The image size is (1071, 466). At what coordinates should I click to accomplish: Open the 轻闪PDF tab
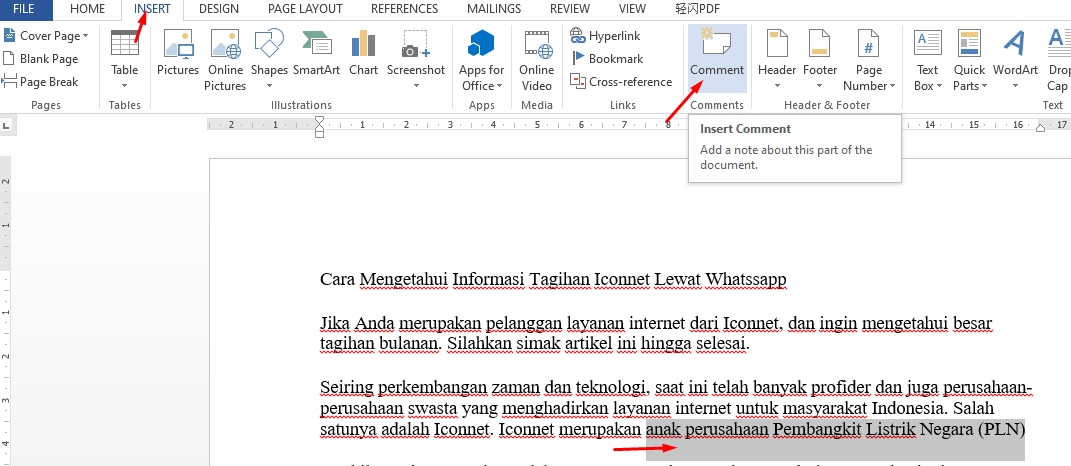697,10
